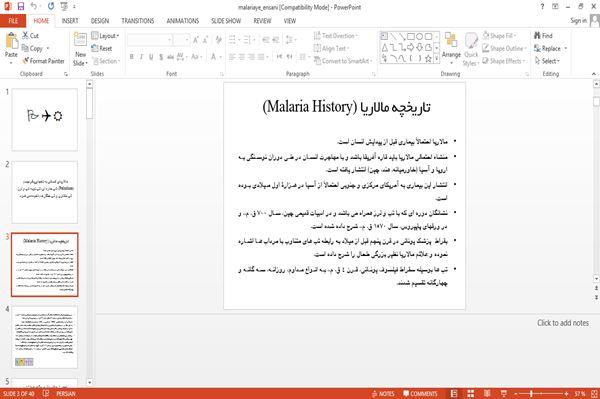This screenshot has width=600, height=399.
Task: Click the Paste clipboard icon
Action: point(11,41)
